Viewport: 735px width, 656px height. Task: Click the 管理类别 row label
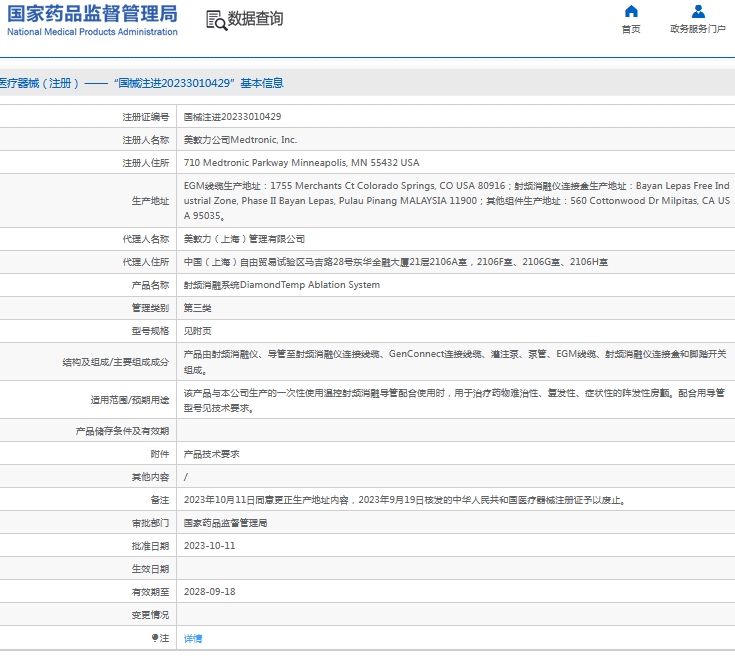click(150, 308)
